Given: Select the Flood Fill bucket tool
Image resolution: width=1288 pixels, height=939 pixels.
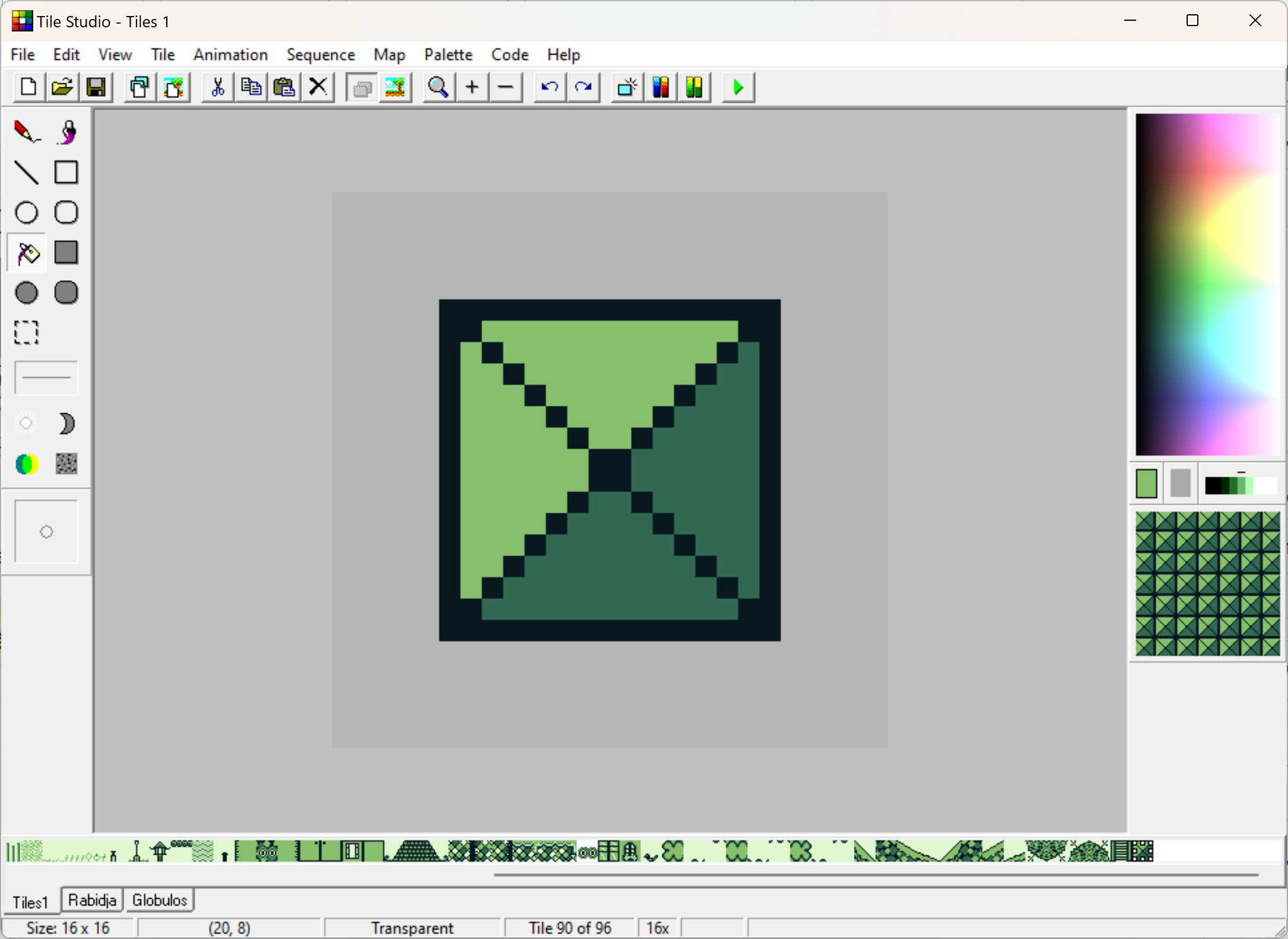Looking at the screenshot, I should click(x=26, y=252).
